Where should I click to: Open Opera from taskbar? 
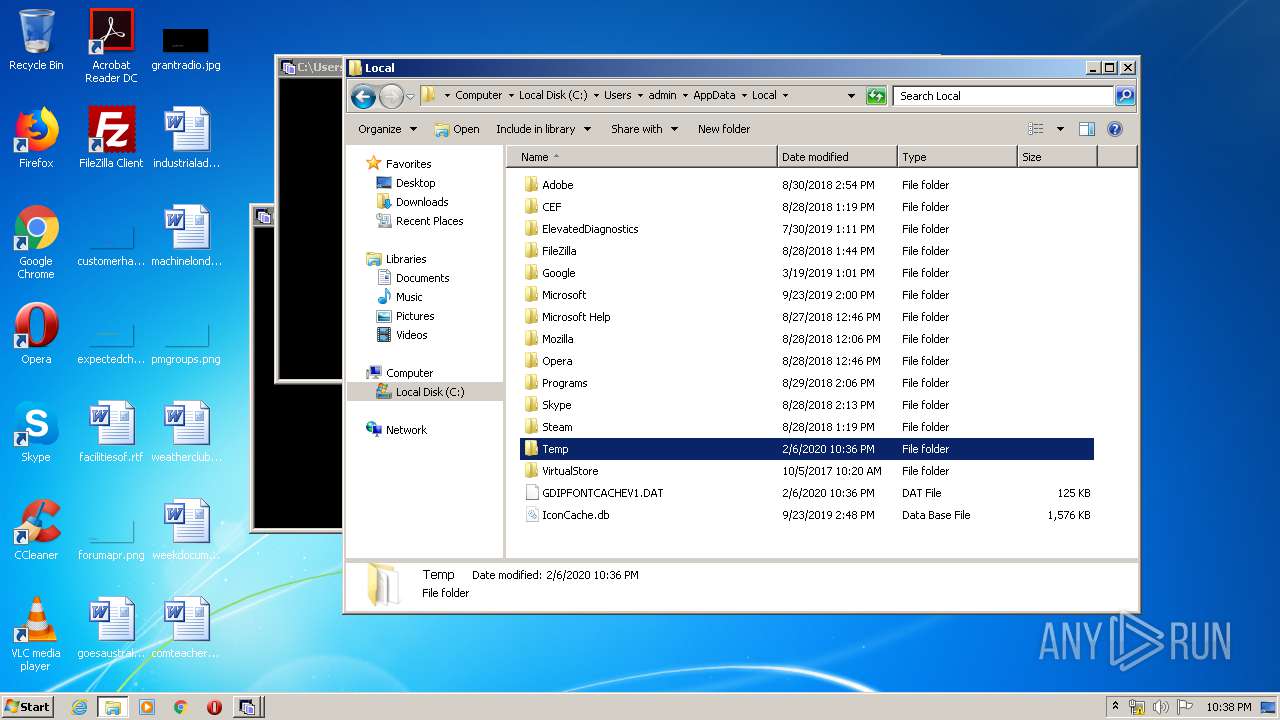pos(214,707)
